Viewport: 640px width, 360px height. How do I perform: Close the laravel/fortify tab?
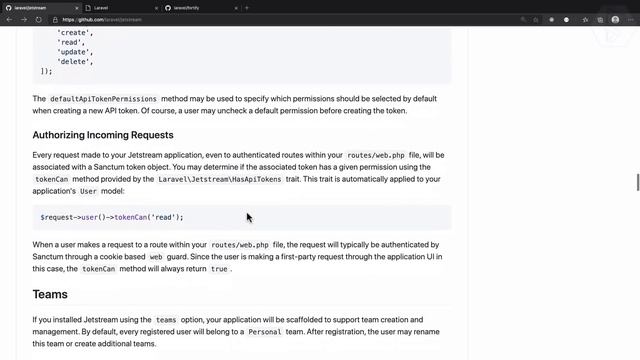pos(236,8)
